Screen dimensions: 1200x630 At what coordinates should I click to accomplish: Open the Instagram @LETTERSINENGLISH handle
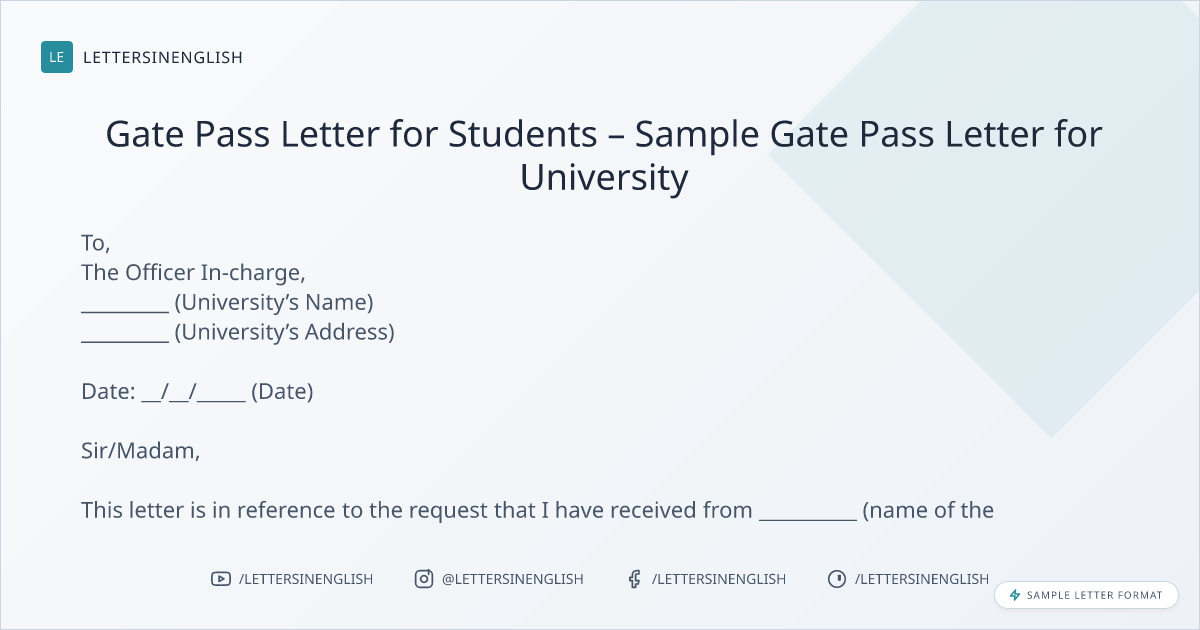(513, 579)
